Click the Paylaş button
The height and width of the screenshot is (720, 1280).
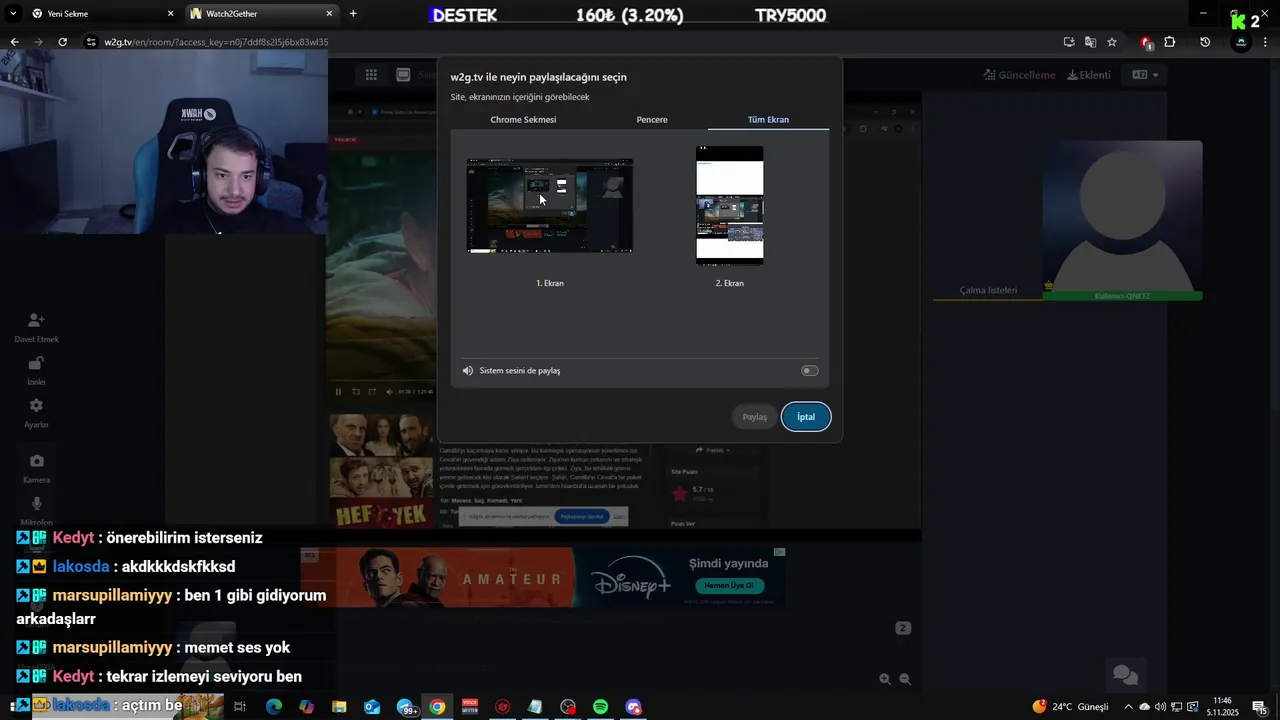[755, 417]
